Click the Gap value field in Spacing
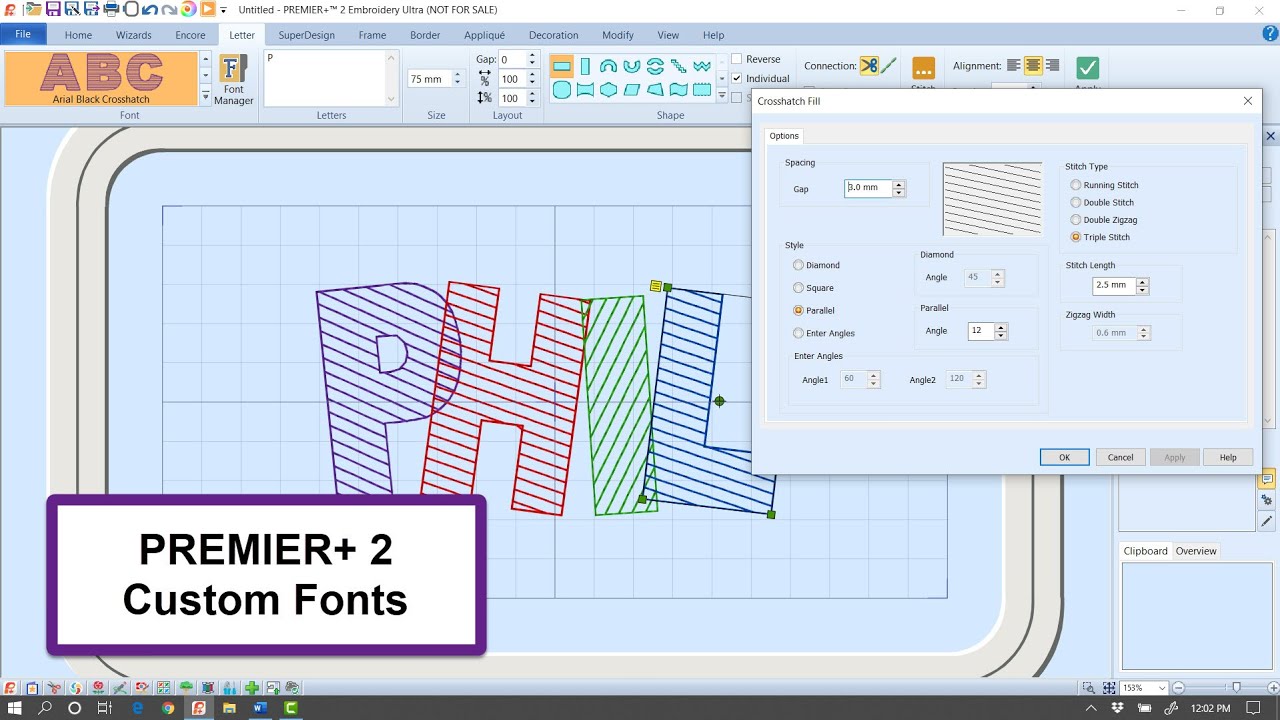Viewport: 1280px width, 720px height. 868,188
